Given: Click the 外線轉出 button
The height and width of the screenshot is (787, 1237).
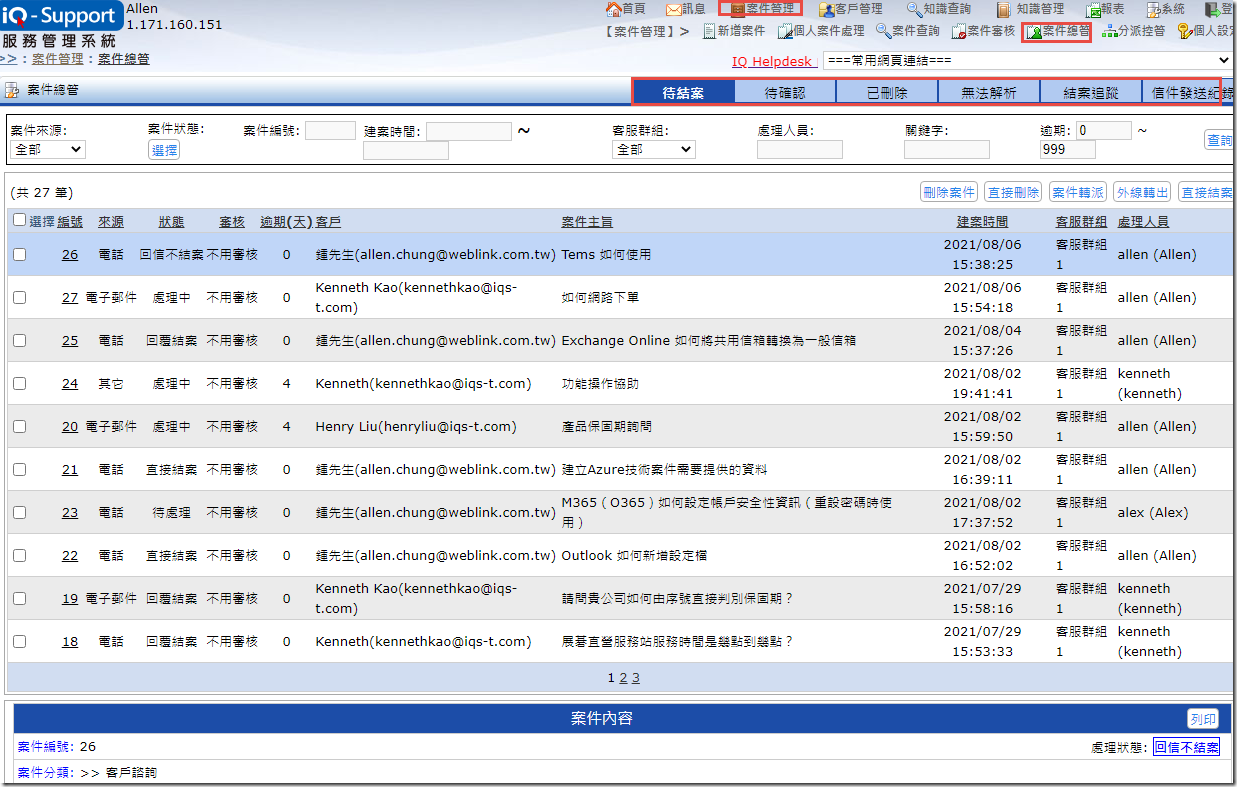Looking at the screenshot, I should pyautogui.click(x=1142, y=192).
